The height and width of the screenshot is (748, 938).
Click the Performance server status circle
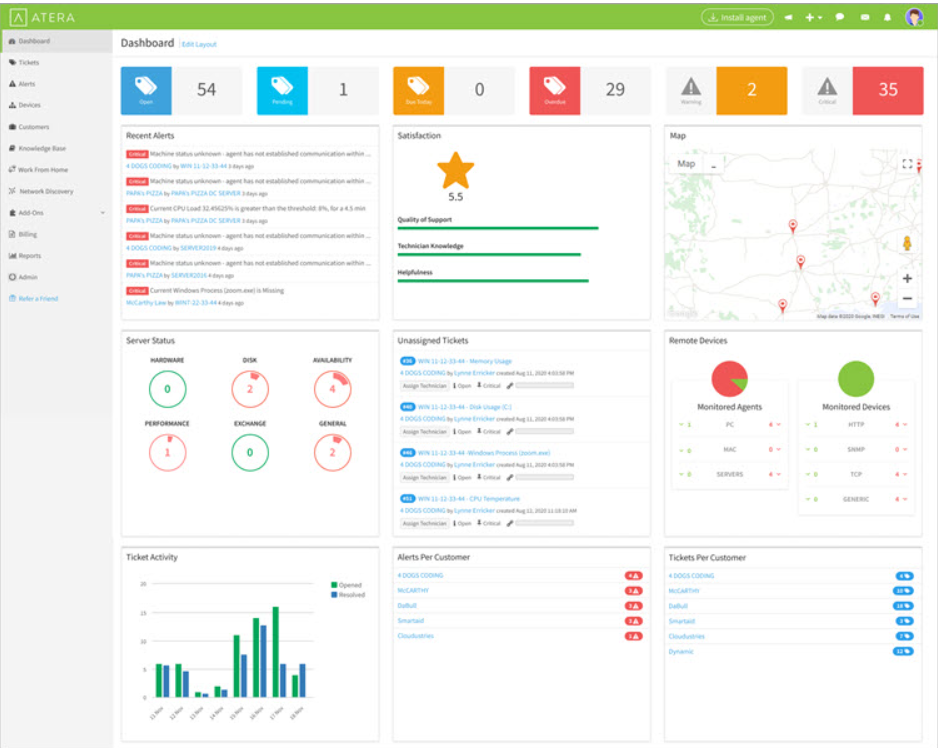coord(168,452)
